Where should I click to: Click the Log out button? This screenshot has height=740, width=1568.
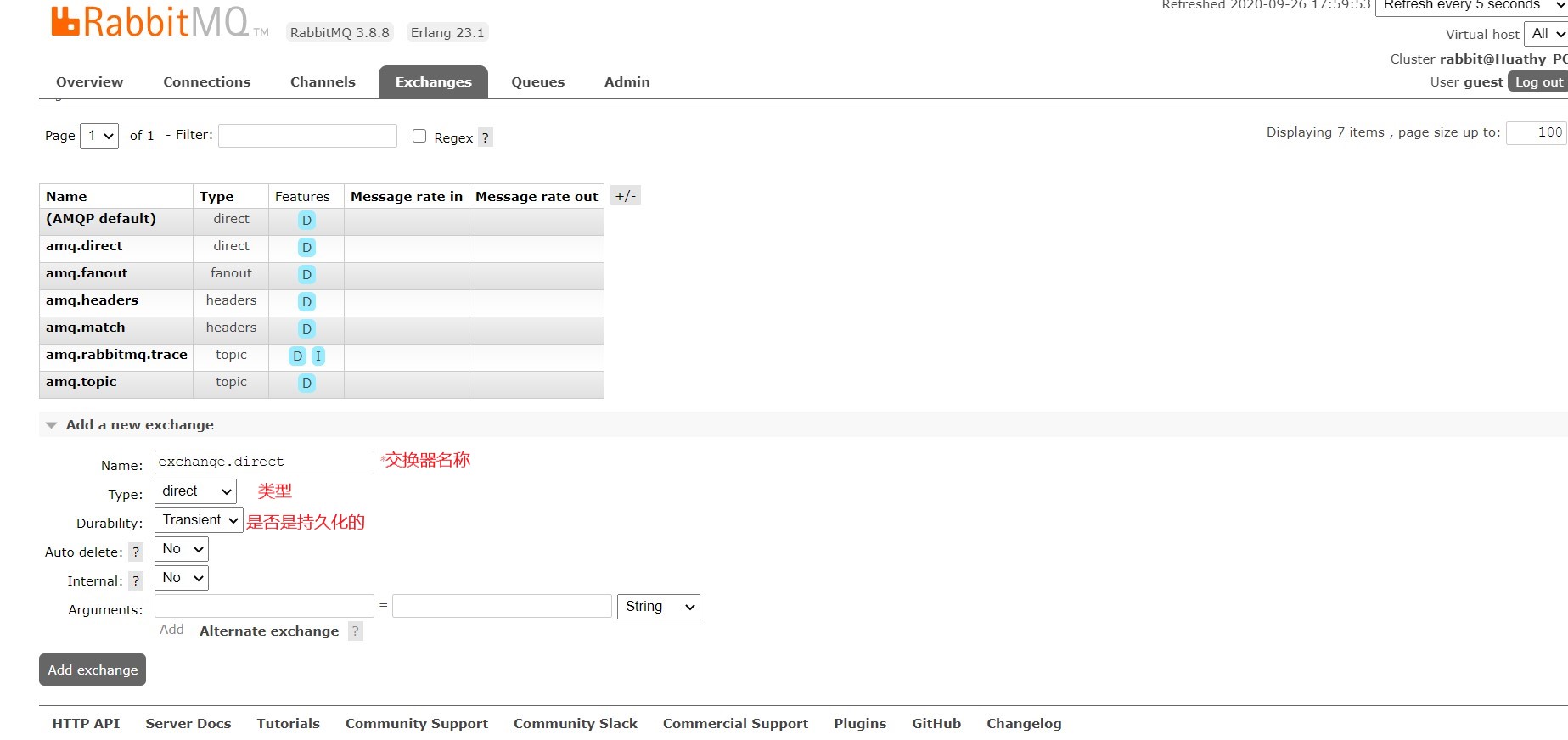point(1538,81)
